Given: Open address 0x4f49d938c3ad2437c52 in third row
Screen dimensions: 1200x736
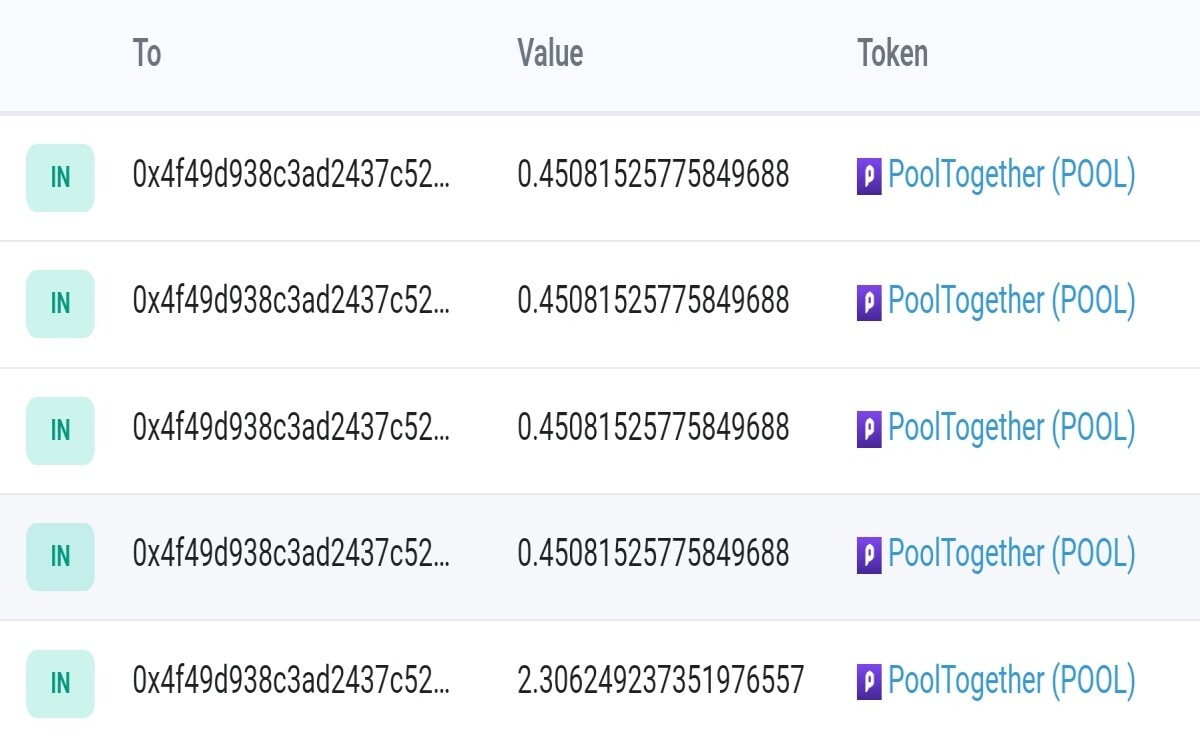Looking at the screenshot, I should point(291,429).
